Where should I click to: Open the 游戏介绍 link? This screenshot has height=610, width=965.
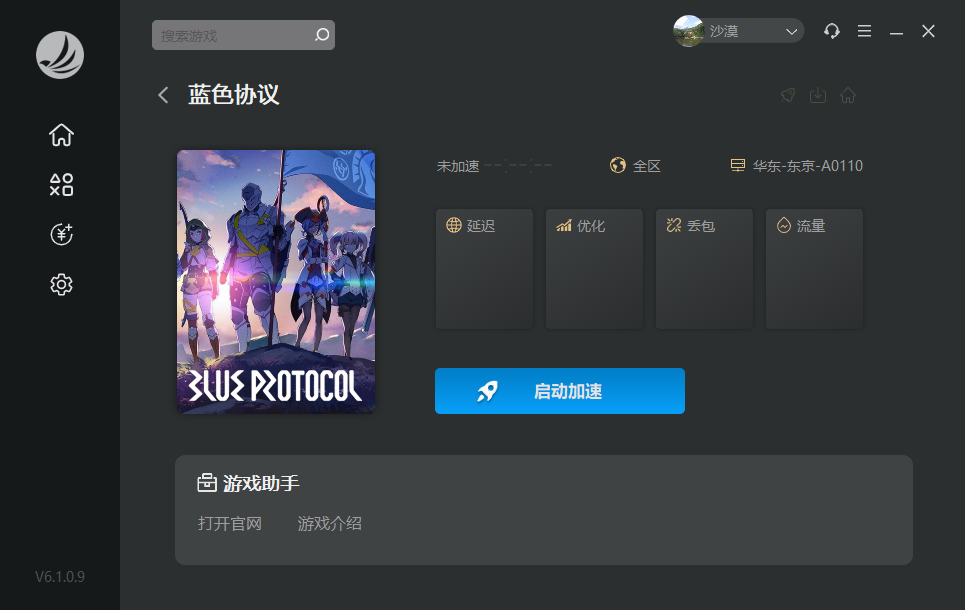(330, 524)
